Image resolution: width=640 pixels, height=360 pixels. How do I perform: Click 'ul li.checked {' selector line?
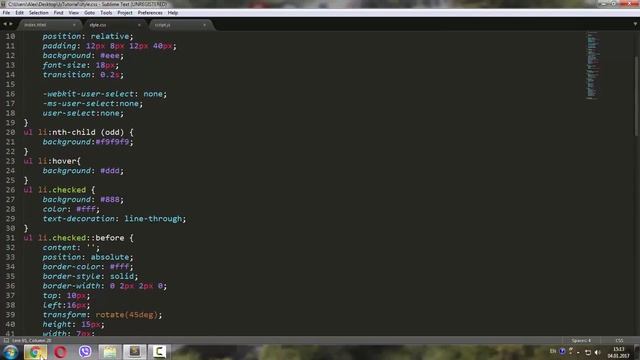pos(59,190)
